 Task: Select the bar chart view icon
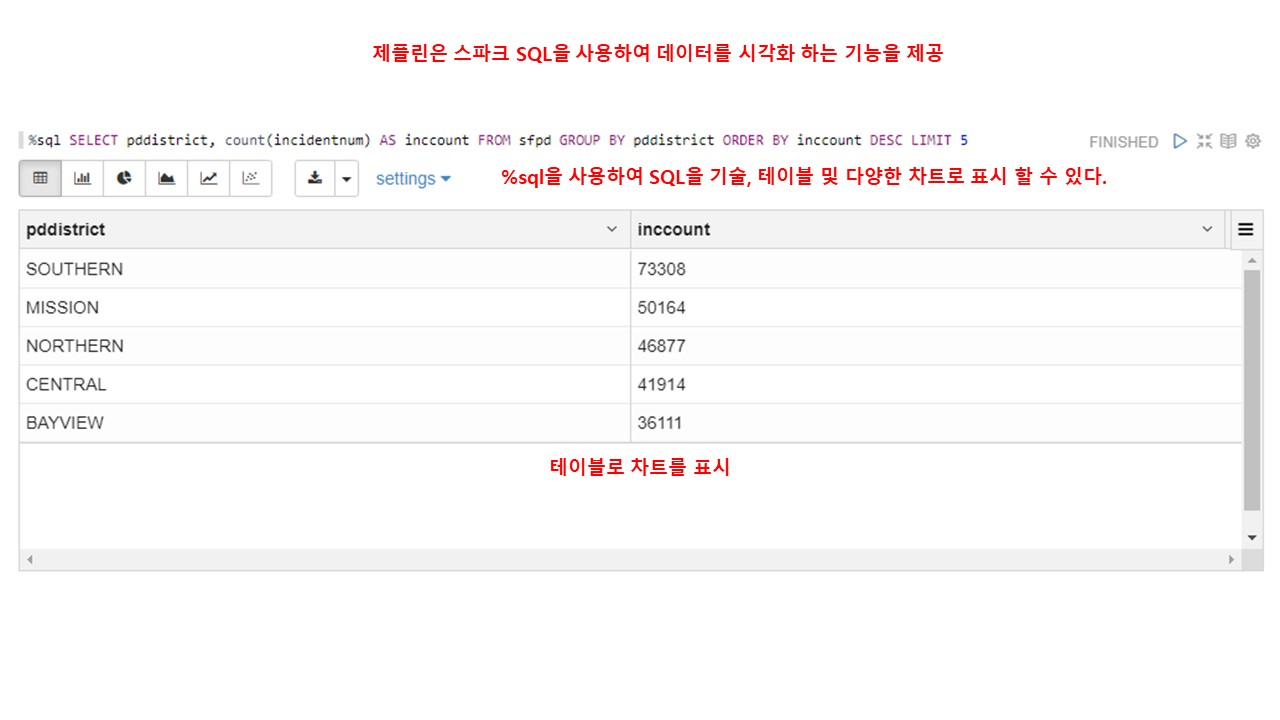click(82, 178)
